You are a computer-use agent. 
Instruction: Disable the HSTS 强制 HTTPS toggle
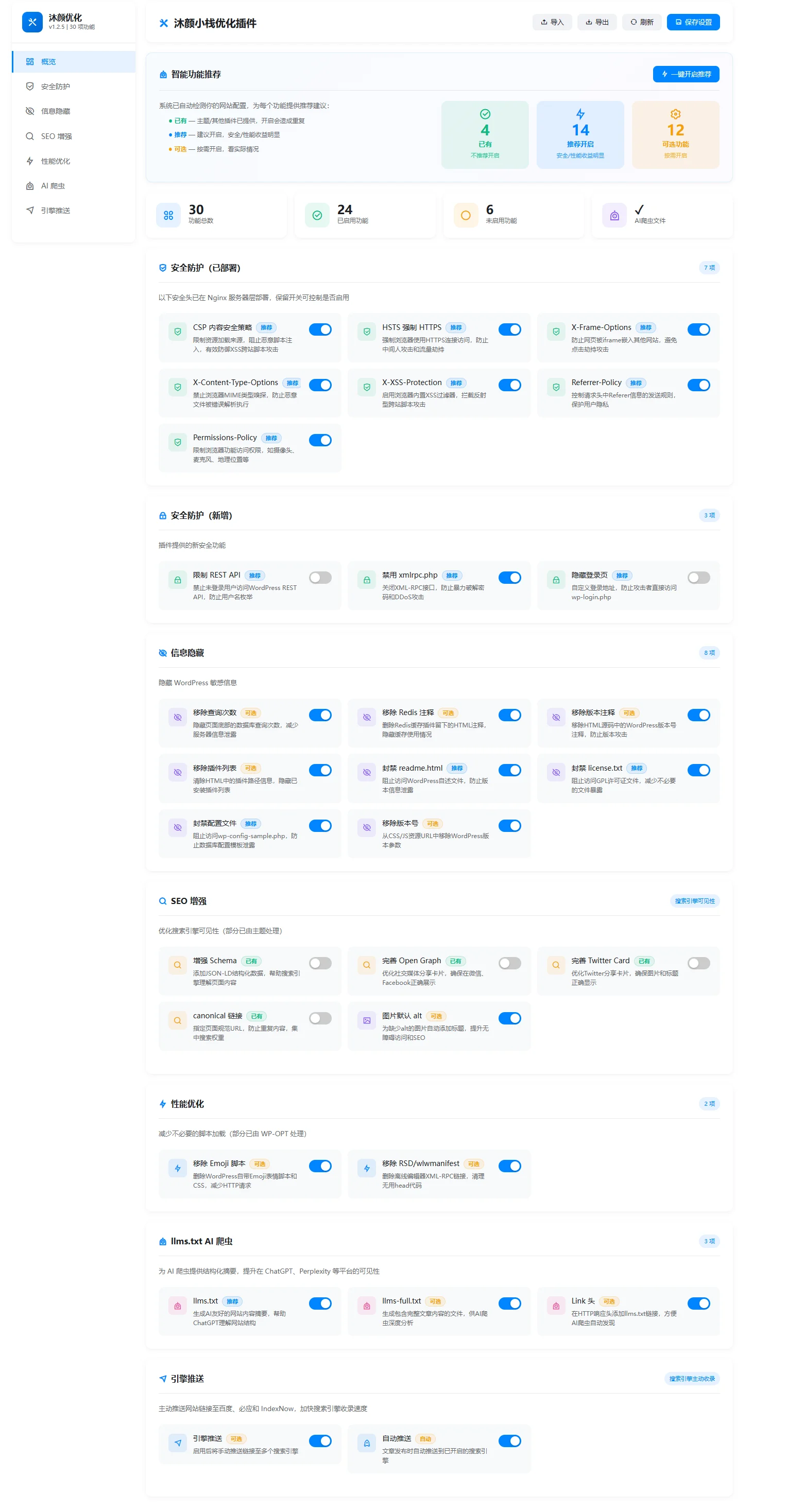click(x=509, y=329)
